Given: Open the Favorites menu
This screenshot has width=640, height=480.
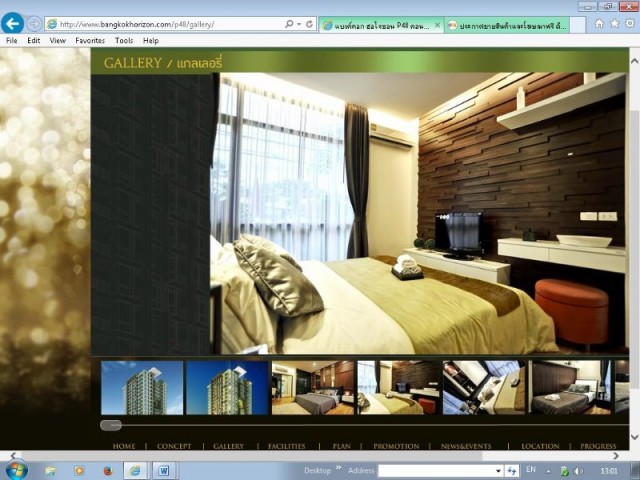Looking at the screenshot, I should [x=90, y=41].
